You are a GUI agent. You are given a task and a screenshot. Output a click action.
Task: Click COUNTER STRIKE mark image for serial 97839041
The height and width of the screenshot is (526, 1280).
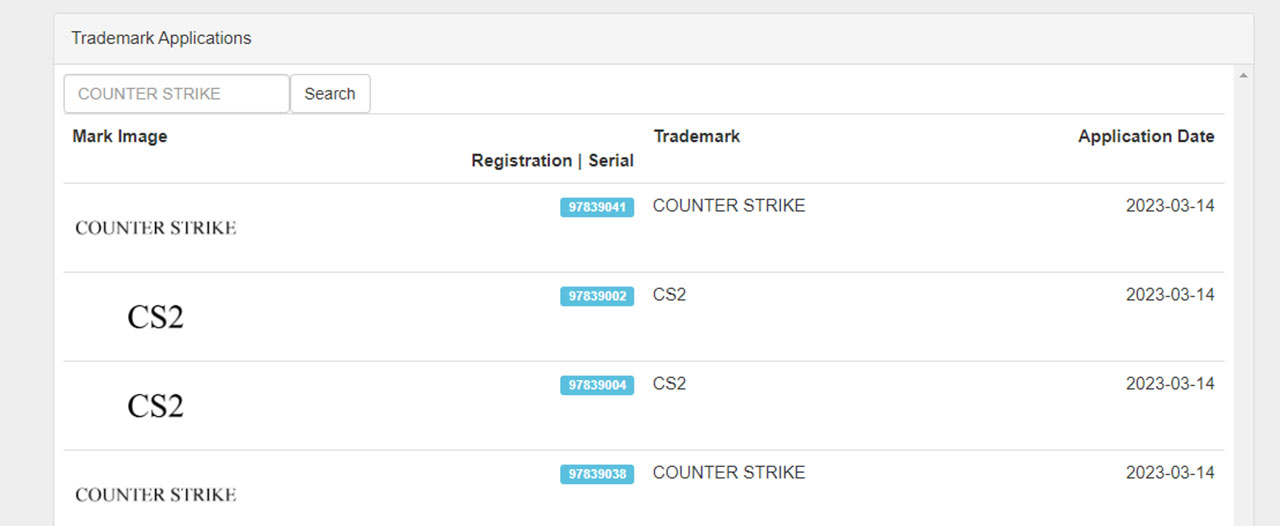click(x=156, y=228)
